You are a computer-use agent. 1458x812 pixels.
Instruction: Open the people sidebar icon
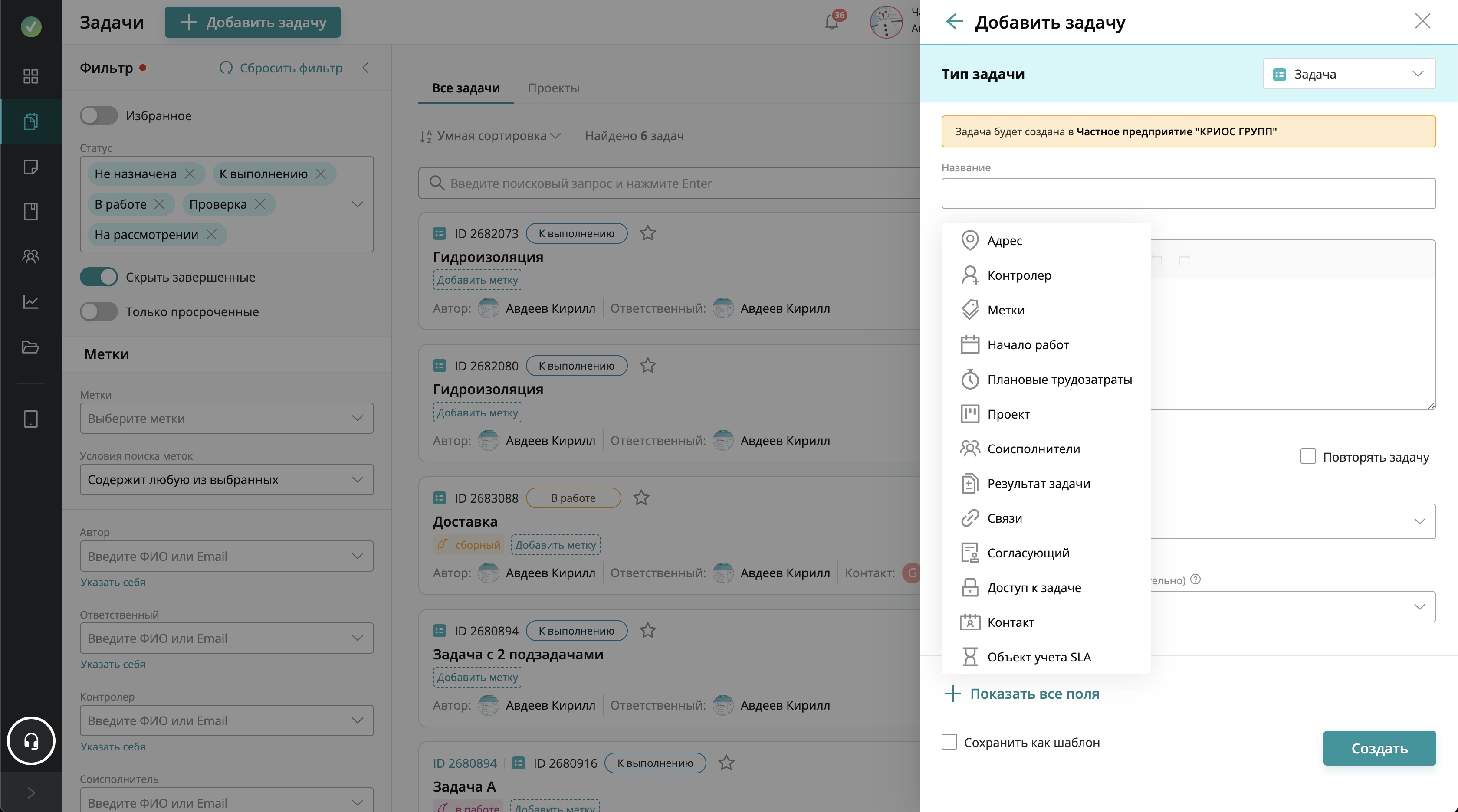point(31,256)
